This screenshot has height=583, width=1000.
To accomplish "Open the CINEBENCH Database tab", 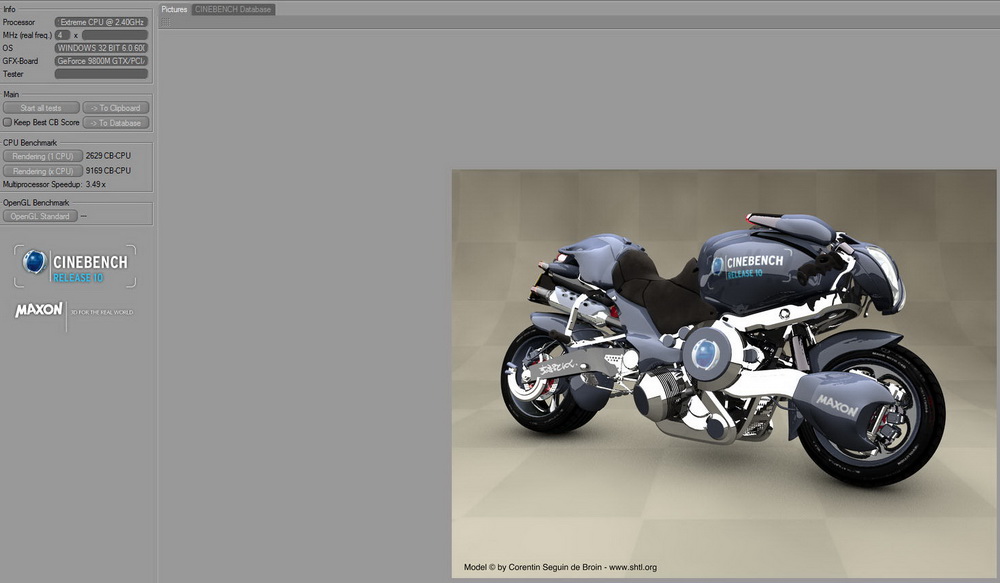I will [x=233, y=10].
